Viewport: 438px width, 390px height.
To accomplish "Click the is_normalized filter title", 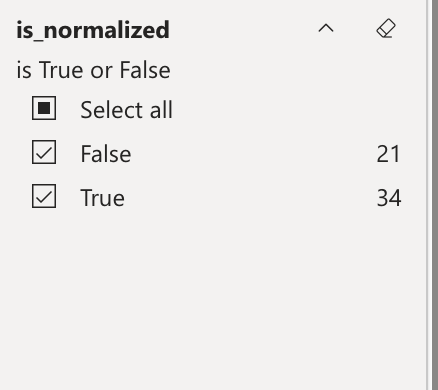I will [x=93, y=30].
